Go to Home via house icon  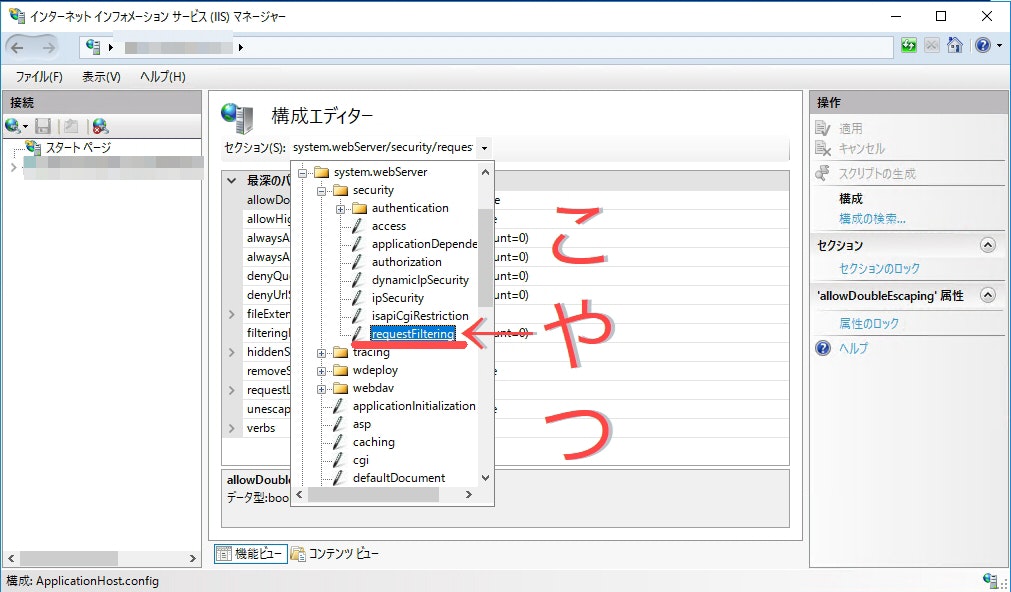(955, 45)
